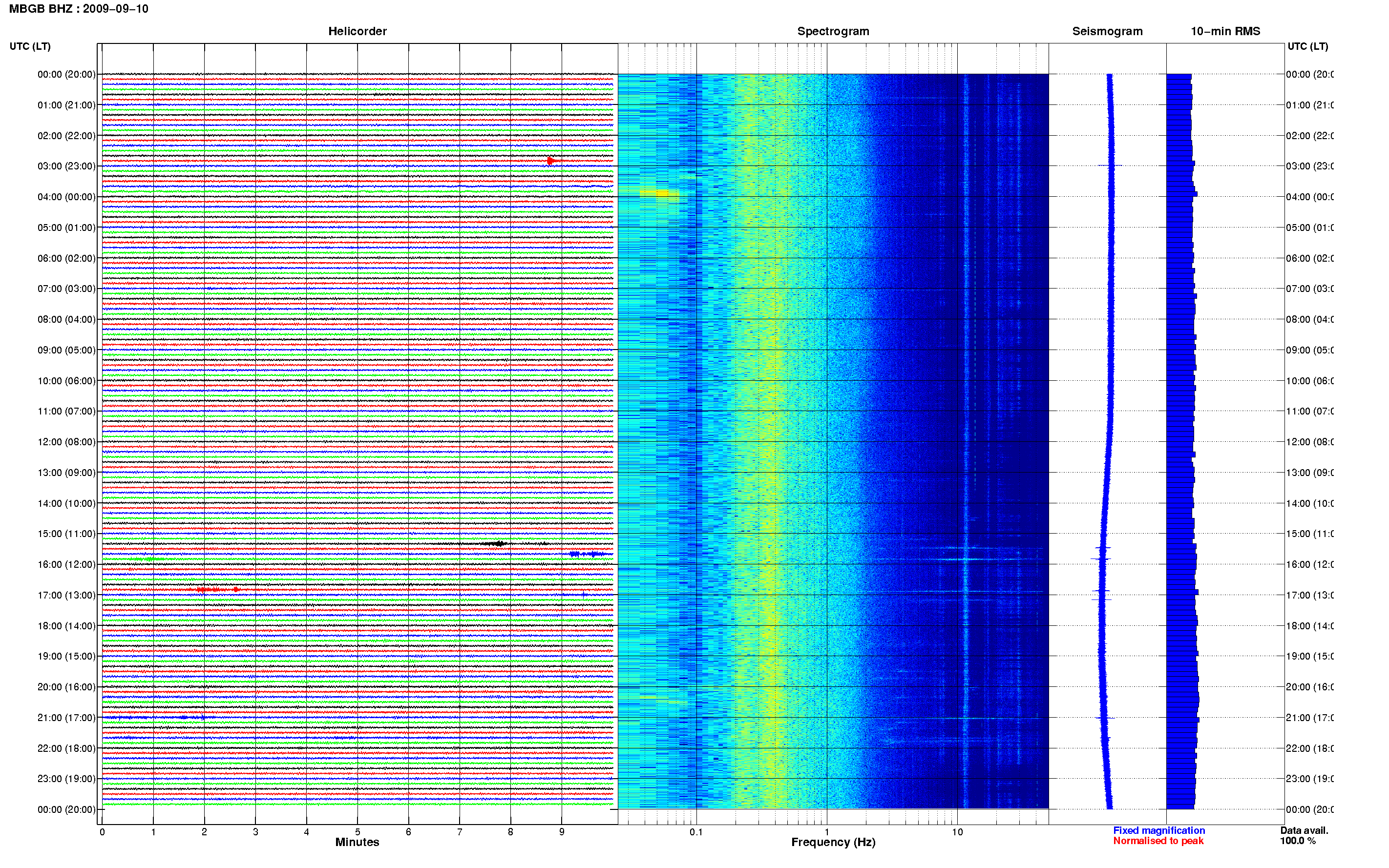Click left time label '01:00 (21:00)'
Image resolution: width=1389 pixels, height=868 pixels.
click(66, 105)
